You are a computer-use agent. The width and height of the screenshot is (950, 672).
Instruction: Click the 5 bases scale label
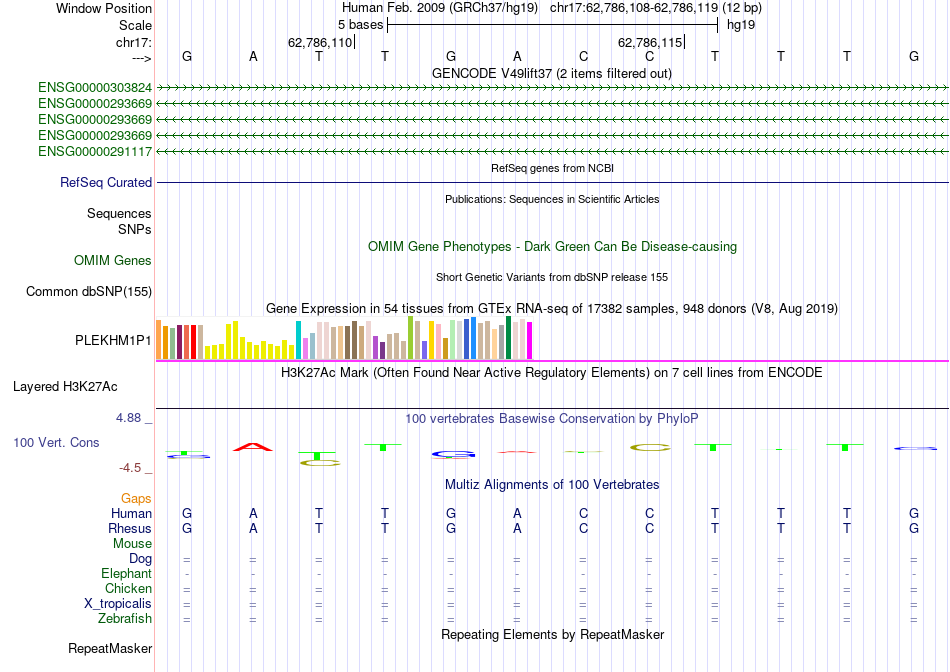[360, 25]
